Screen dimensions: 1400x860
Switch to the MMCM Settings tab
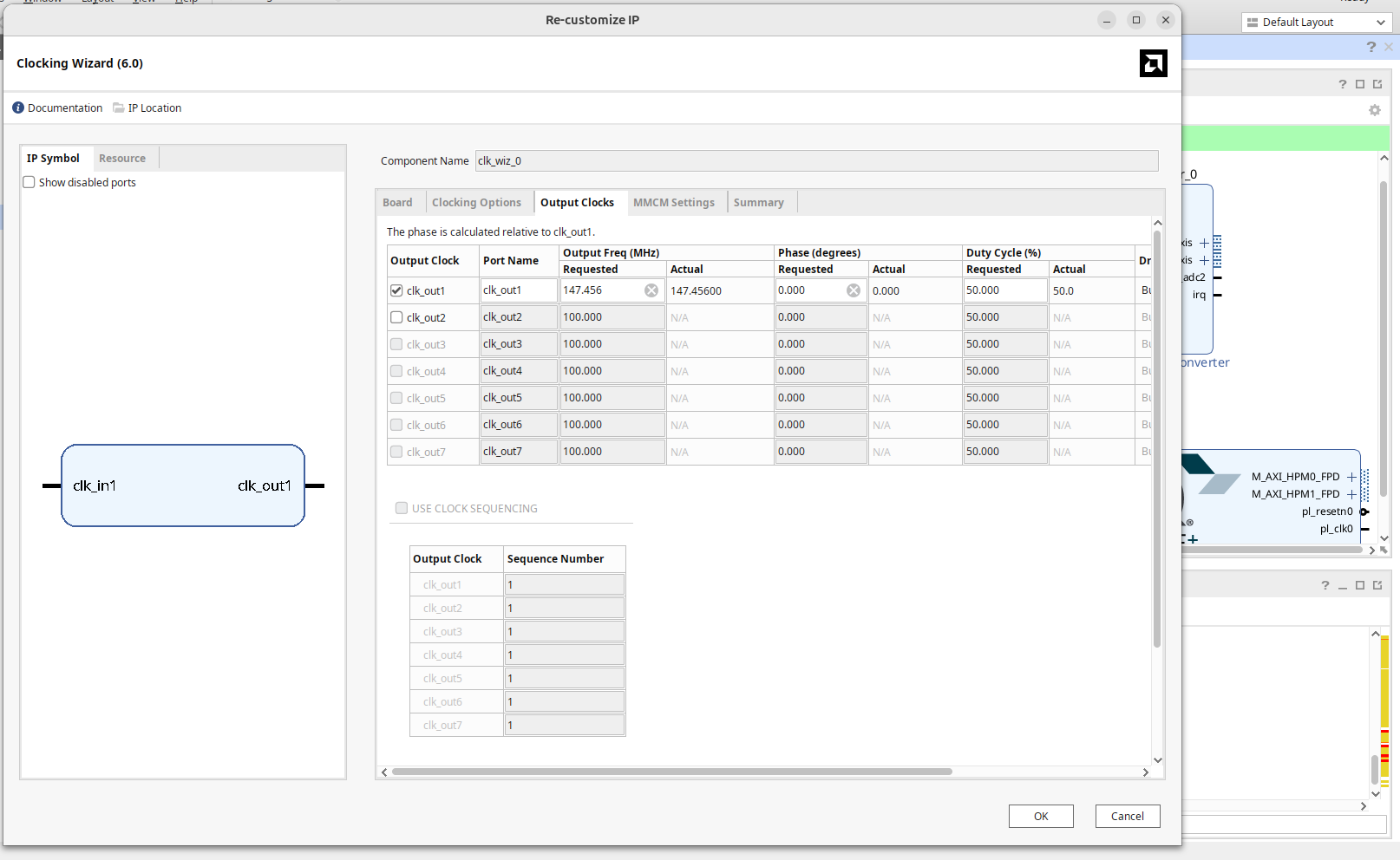coord(673,203)
